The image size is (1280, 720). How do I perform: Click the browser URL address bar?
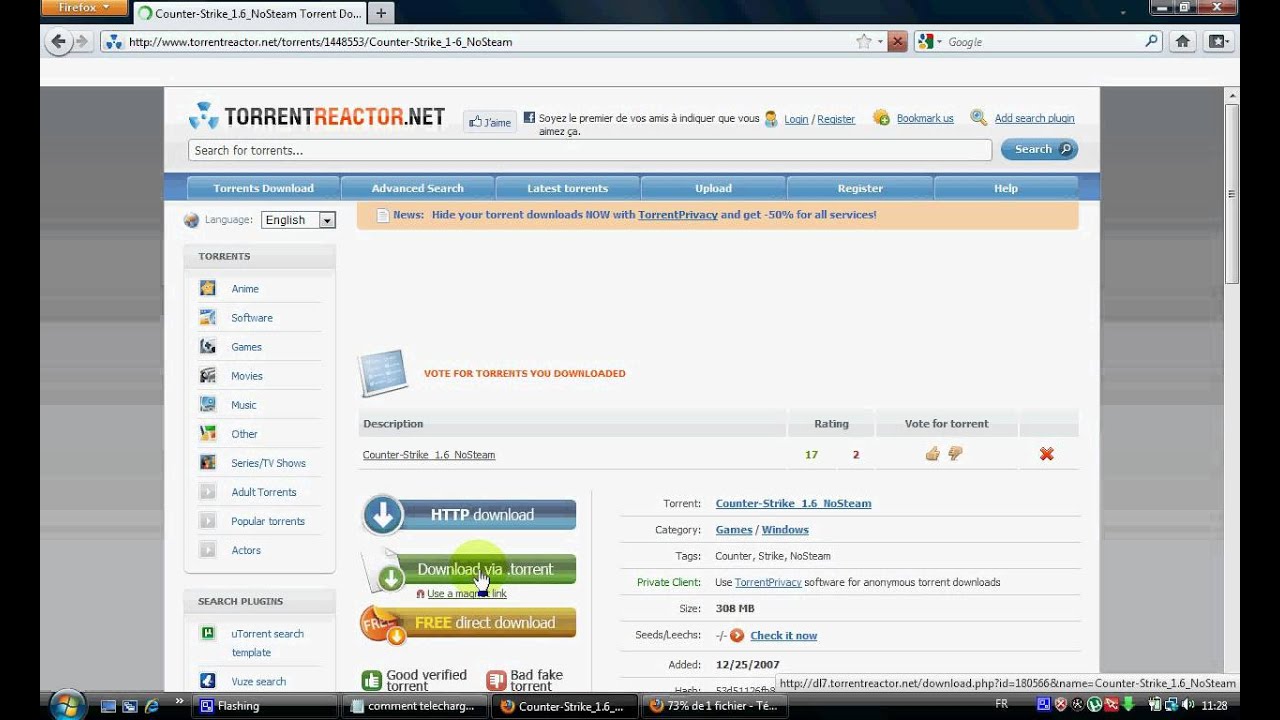point(480,42)
